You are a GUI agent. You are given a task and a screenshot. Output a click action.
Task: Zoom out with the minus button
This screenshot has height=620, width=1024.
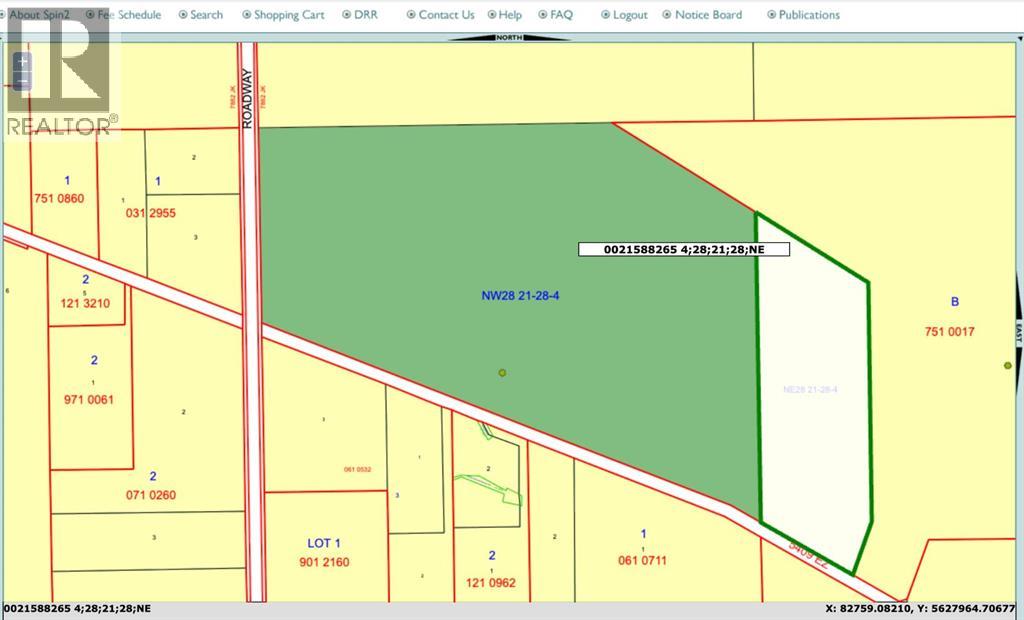point(22,80)
